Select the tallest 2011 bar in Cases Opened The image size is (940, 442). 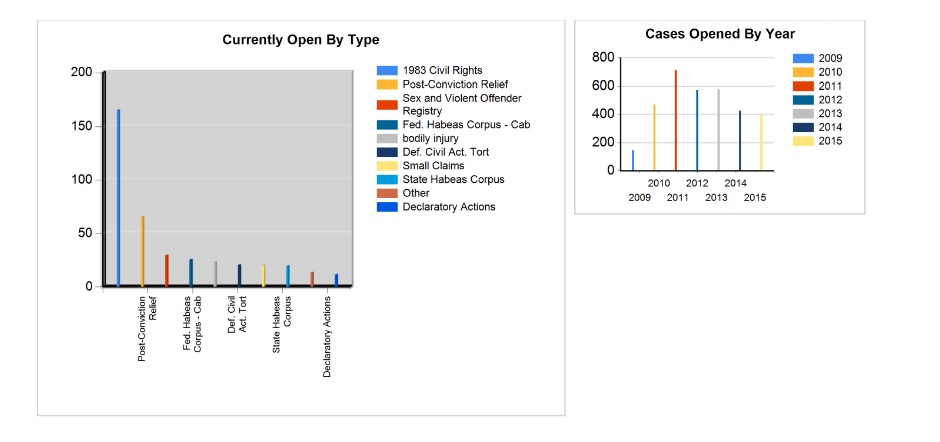(x=676, y=120)
